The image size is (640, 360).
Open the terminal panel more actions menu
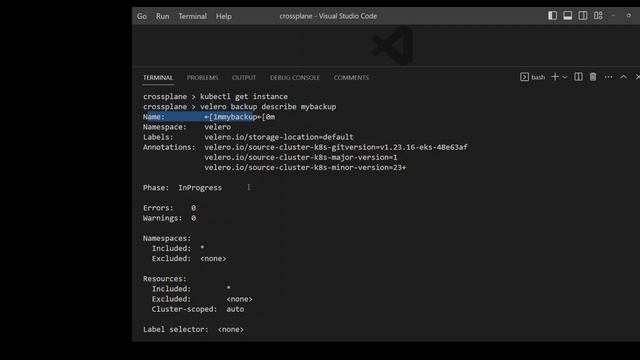point(608,77)
